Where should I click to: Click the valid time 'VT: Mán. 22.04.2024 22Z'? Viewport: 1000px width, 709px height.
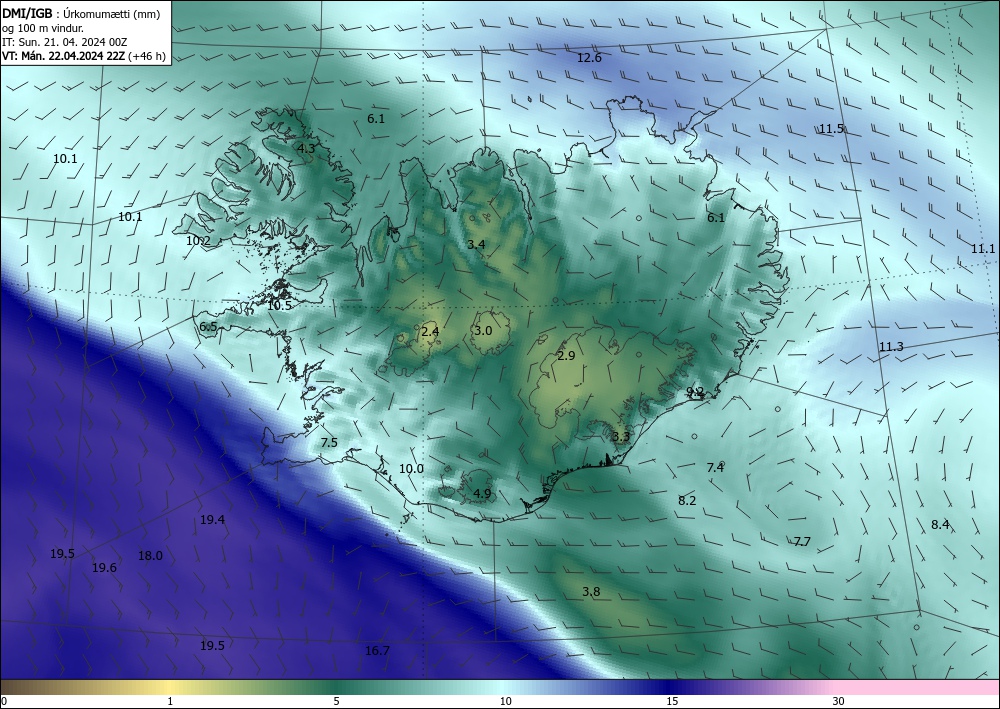coord(64,56)
